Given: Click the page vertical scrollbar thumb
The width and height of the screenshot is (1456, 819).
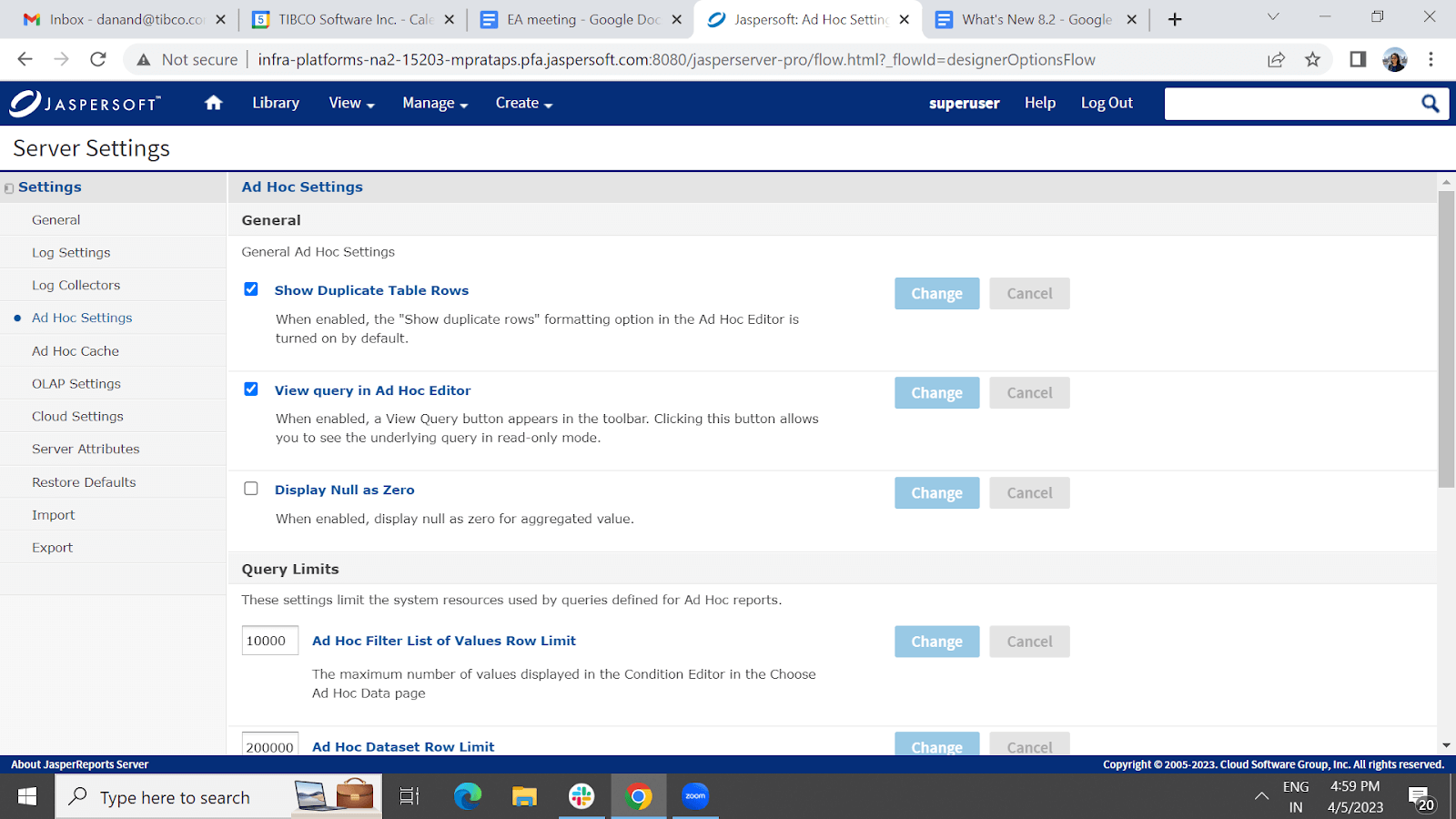Looking at the screenshot, I should pyautogui.click(x=1446, y=339).
